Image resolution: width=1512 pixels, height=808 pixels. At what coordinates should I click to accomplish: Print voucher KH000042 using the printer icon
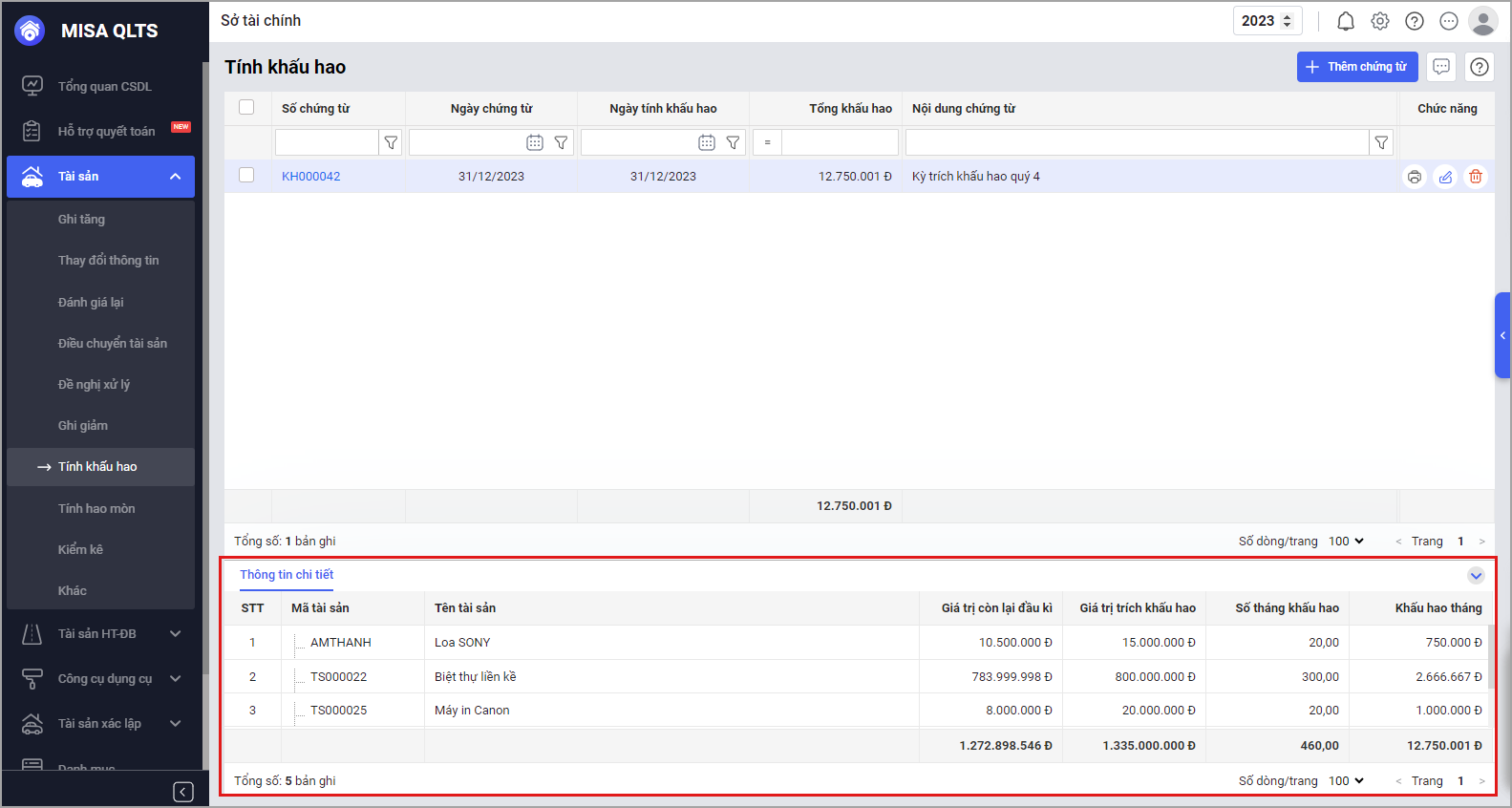click(x=1414, y=177)
